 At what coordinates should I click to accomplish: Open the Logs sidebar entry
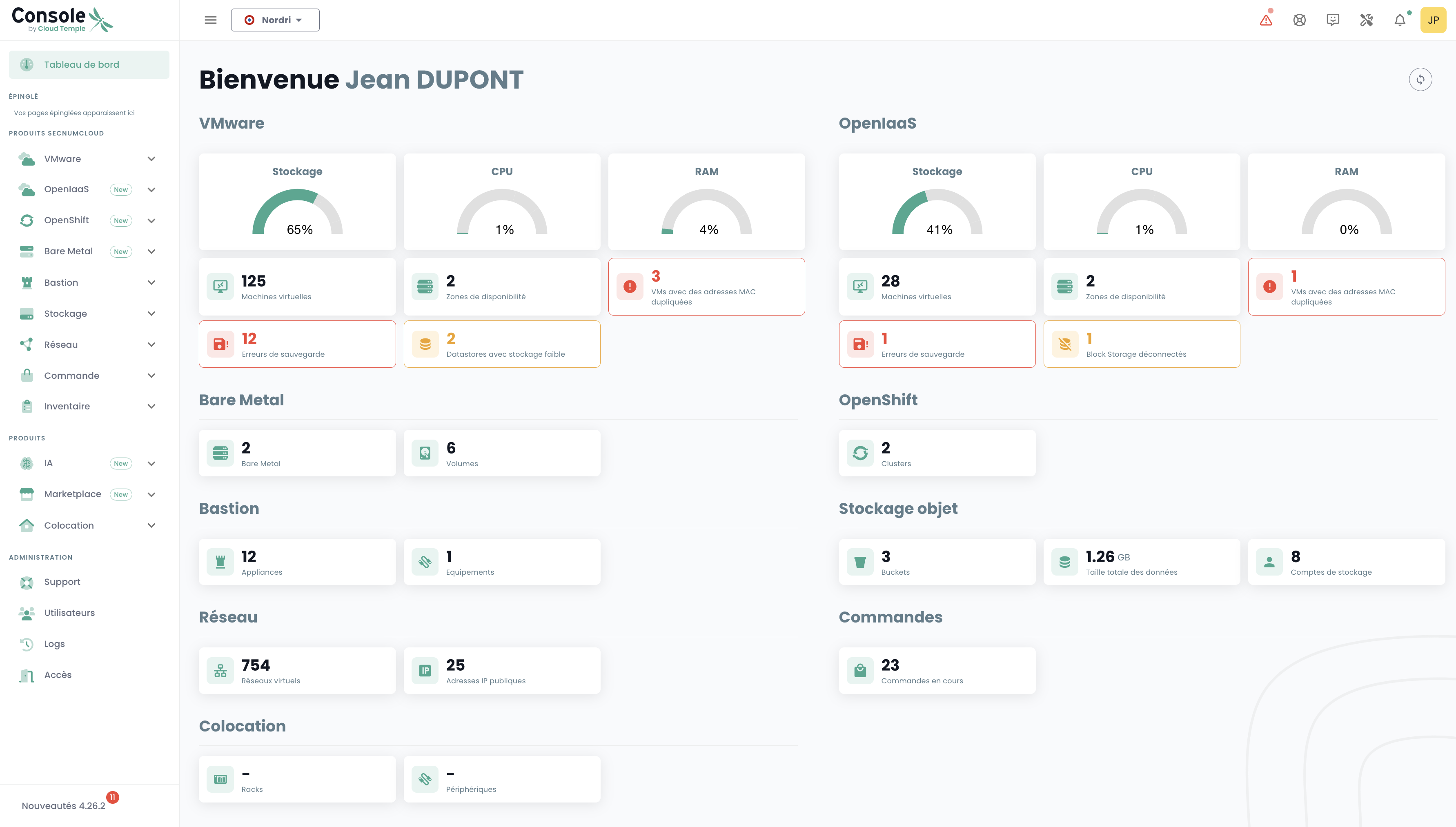click(55, 644)
